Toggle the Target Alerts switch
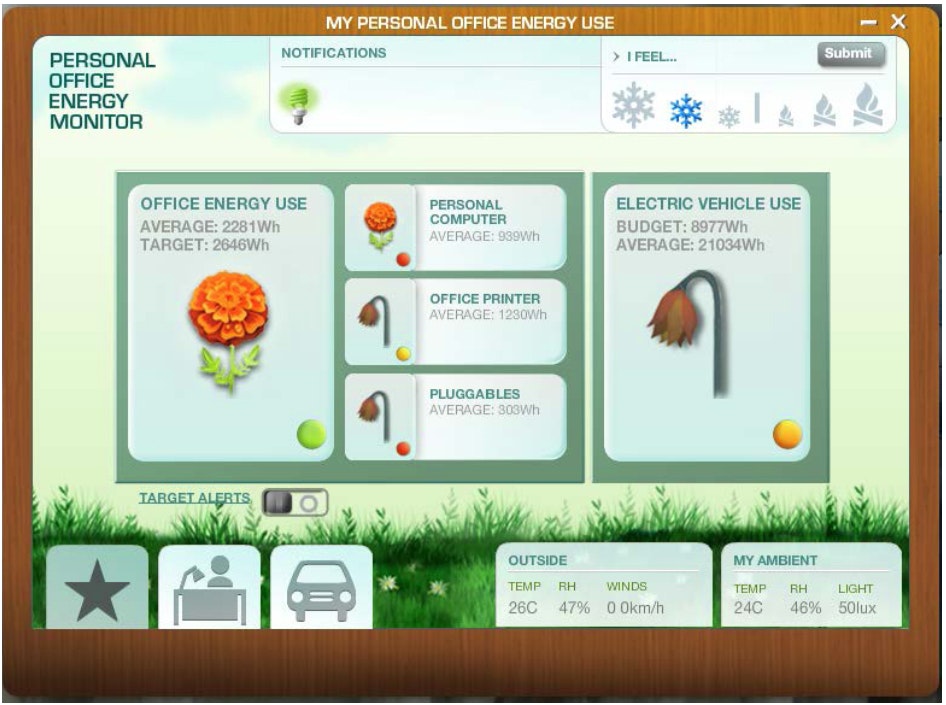Image resolution: width=946 pixels, height=705 pixels. click(295, 503)
